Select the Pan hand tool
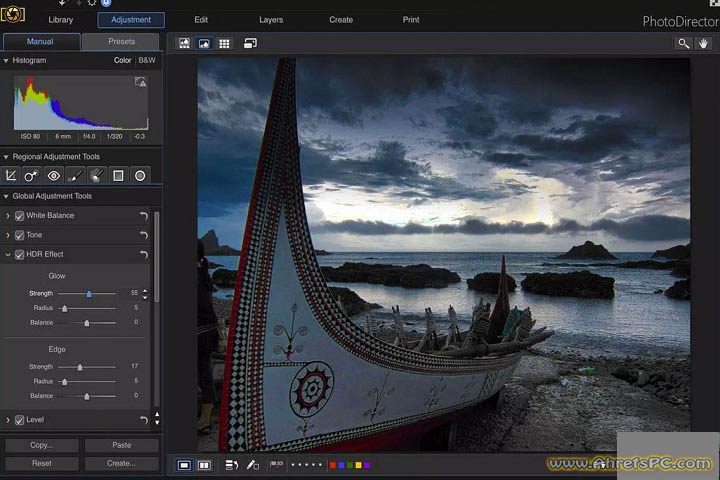Viewport: 720px width, 480px height. pos(703,43)
